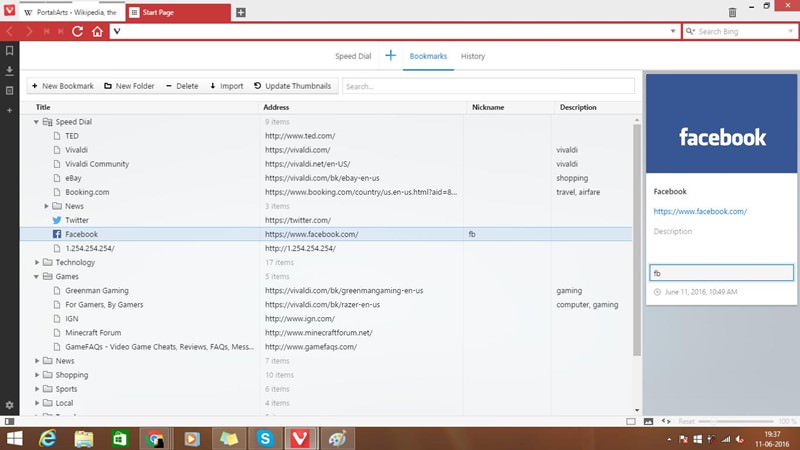Viewport: 800px width, 450px height.
Task: Click the rewind history button
Action: (x=46, y=32)
